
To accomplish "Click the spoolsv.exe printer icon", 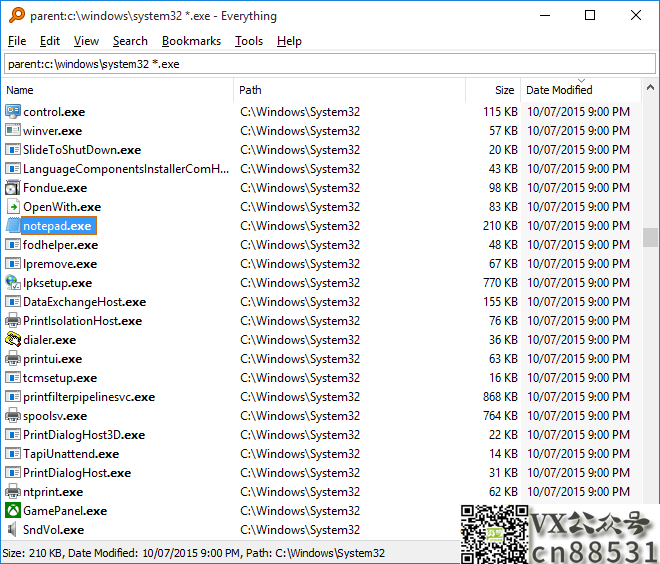I will click(x=12, y=416).
